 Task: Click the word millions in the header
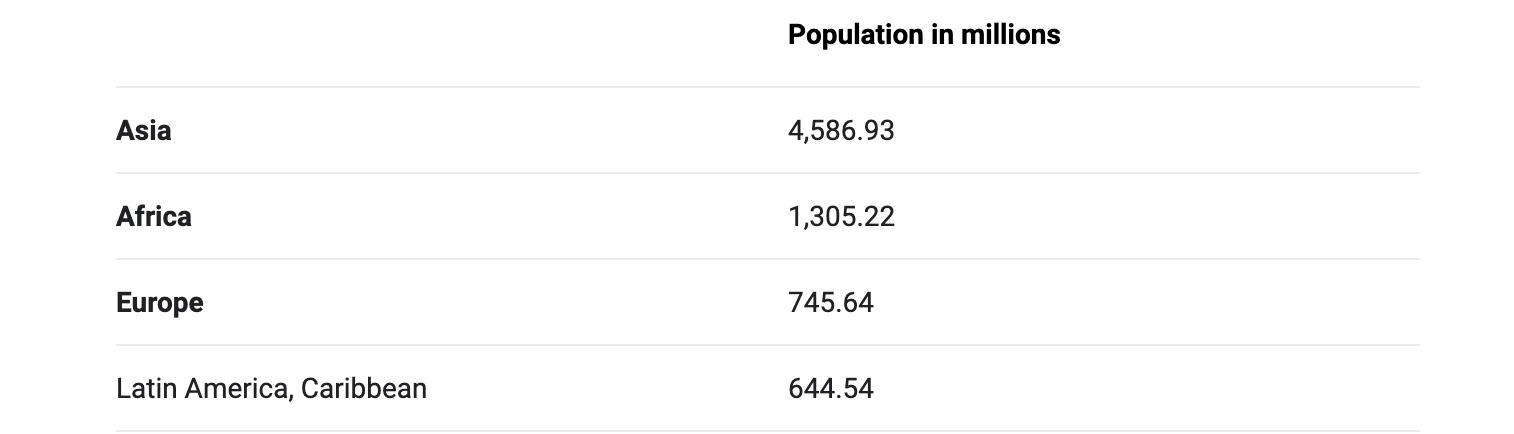pyautogui.click(x=1010, y=35)
